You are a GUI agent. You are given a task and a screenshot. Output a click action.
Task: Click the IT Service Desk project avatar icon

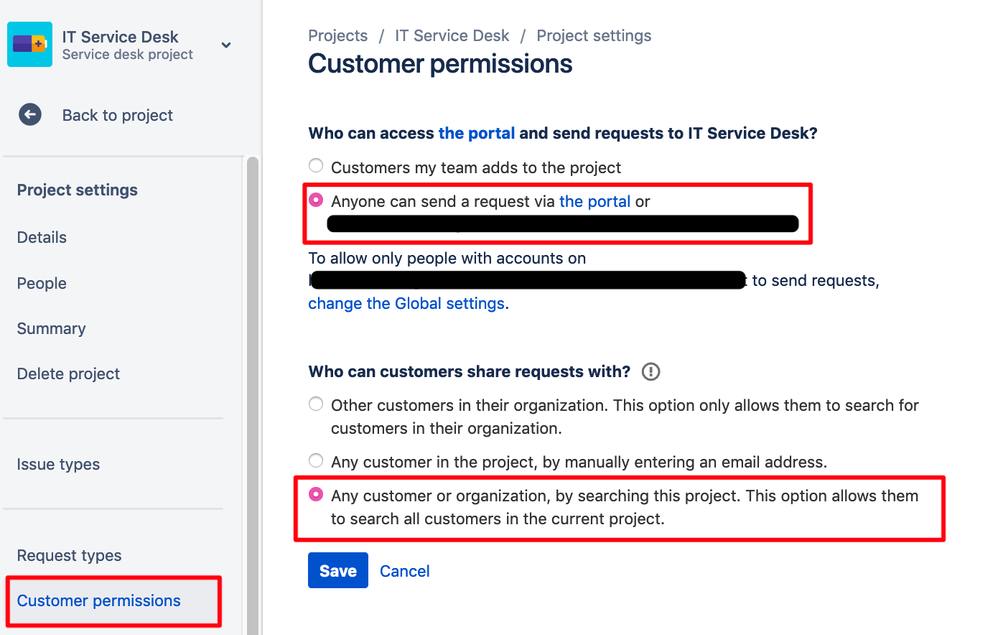29,44
